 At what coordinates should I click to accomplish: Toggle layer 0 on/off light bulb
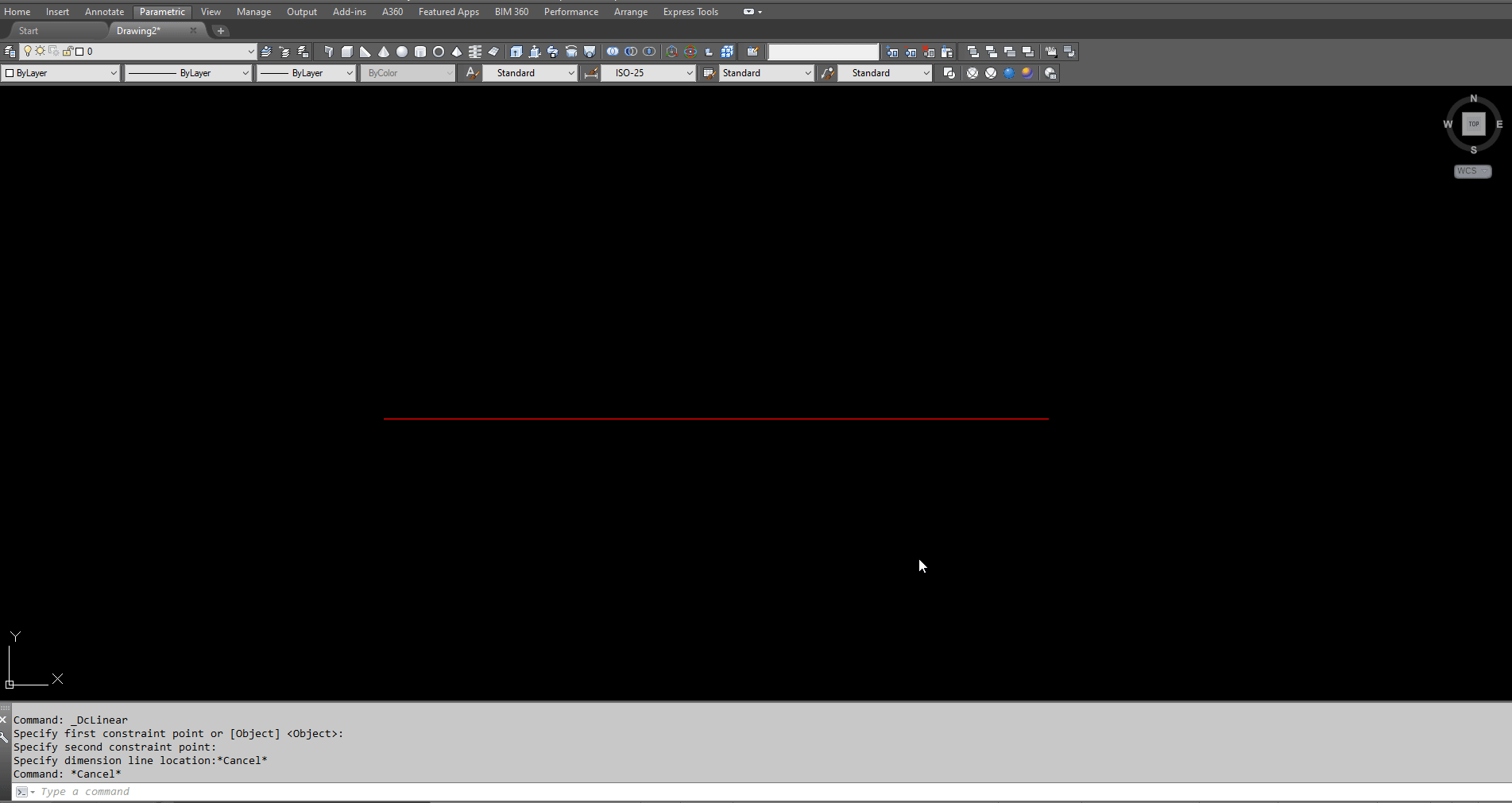tap(28, 52)
